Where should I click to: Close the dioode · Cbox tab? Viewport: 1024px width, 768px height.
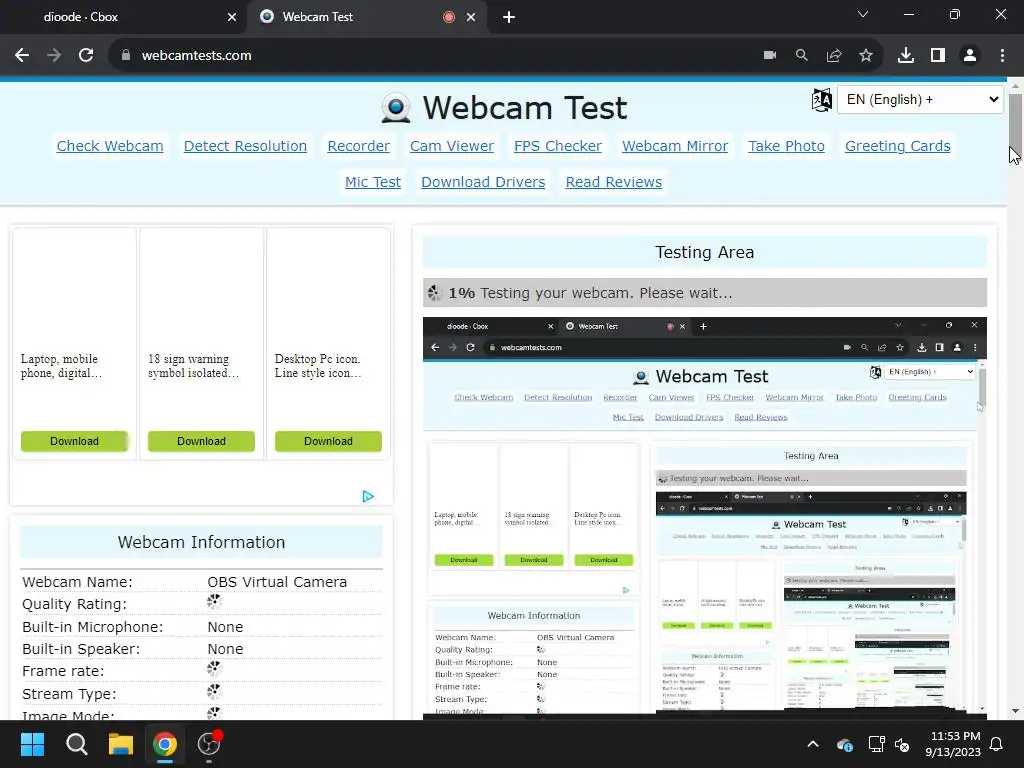[x=232, y=17]
